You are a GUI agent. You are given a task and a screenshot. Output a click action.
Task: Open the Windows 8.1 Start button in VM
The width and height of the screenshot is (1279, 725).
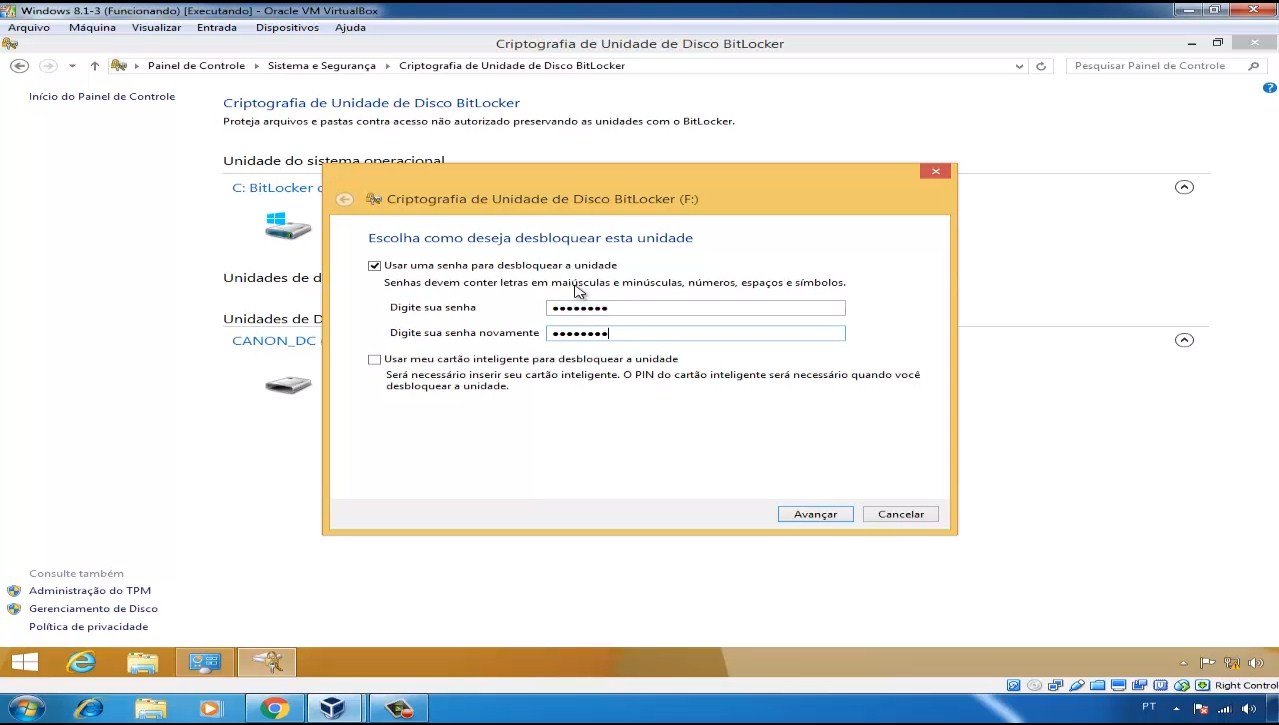[x=24, y=662]
